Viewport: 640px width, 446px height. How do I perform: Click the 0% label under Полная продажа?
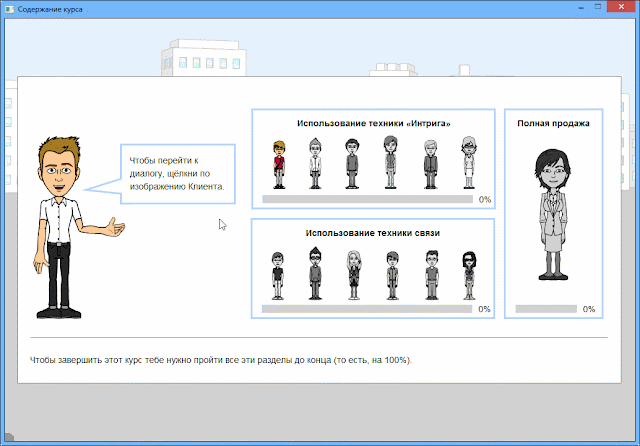(589, 309)
